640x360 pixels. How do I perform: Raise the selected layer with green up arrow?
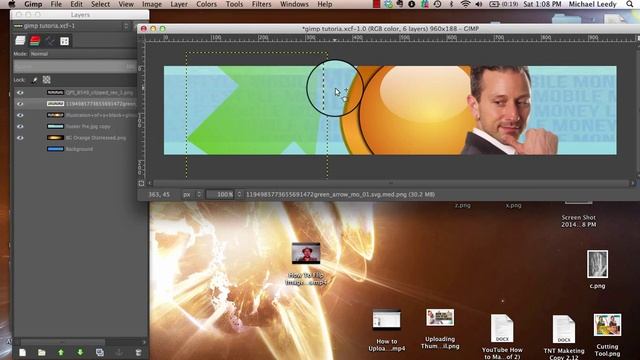[x=61, y=352]
